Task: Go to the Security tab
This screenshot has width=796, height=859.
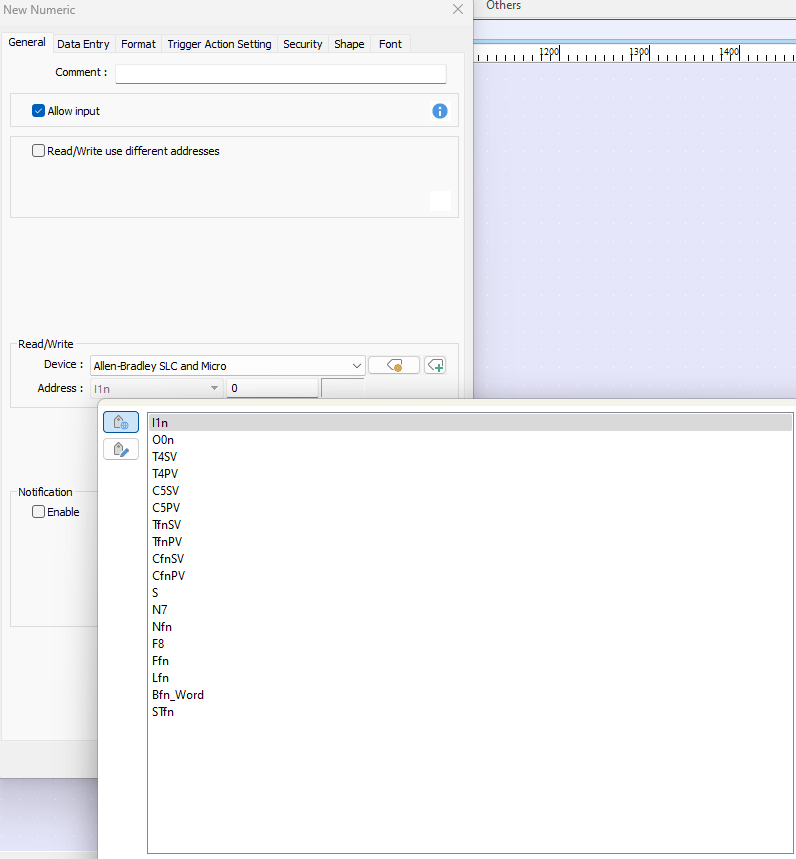Action: point(302,44)
